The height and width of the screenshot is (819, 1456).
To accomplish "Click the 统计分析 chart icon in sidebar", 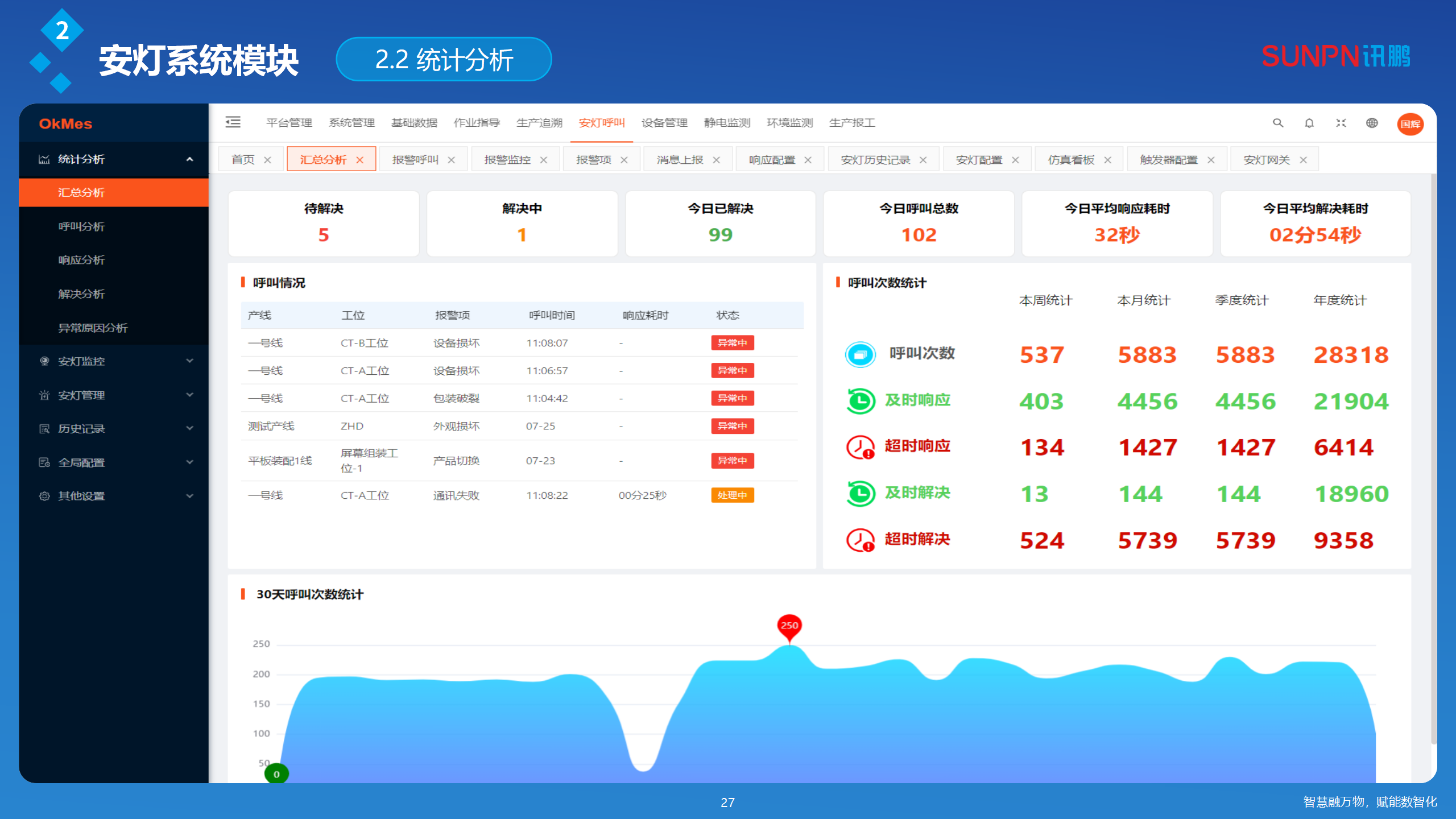I will click(44, 159).
